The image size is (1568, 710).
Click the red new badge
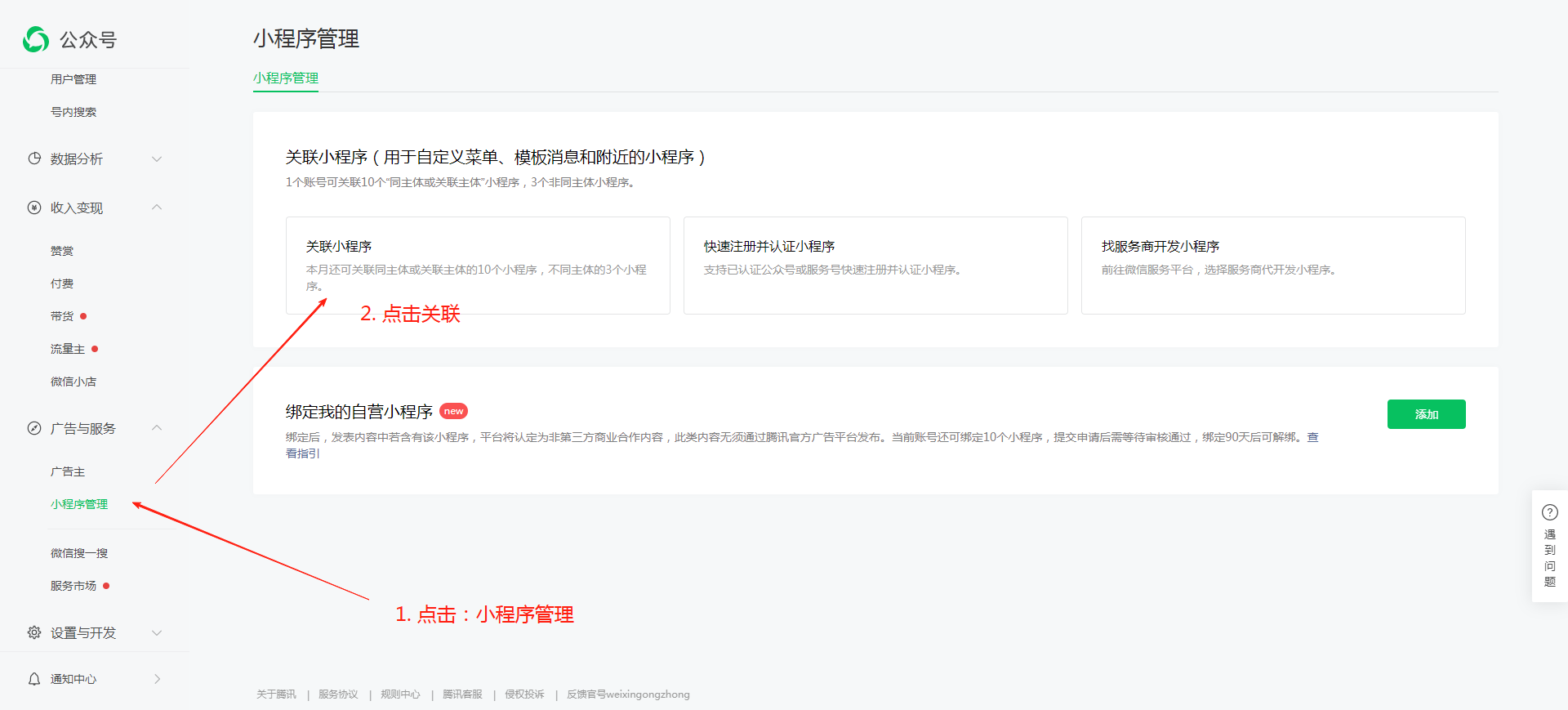click(453, 411)
